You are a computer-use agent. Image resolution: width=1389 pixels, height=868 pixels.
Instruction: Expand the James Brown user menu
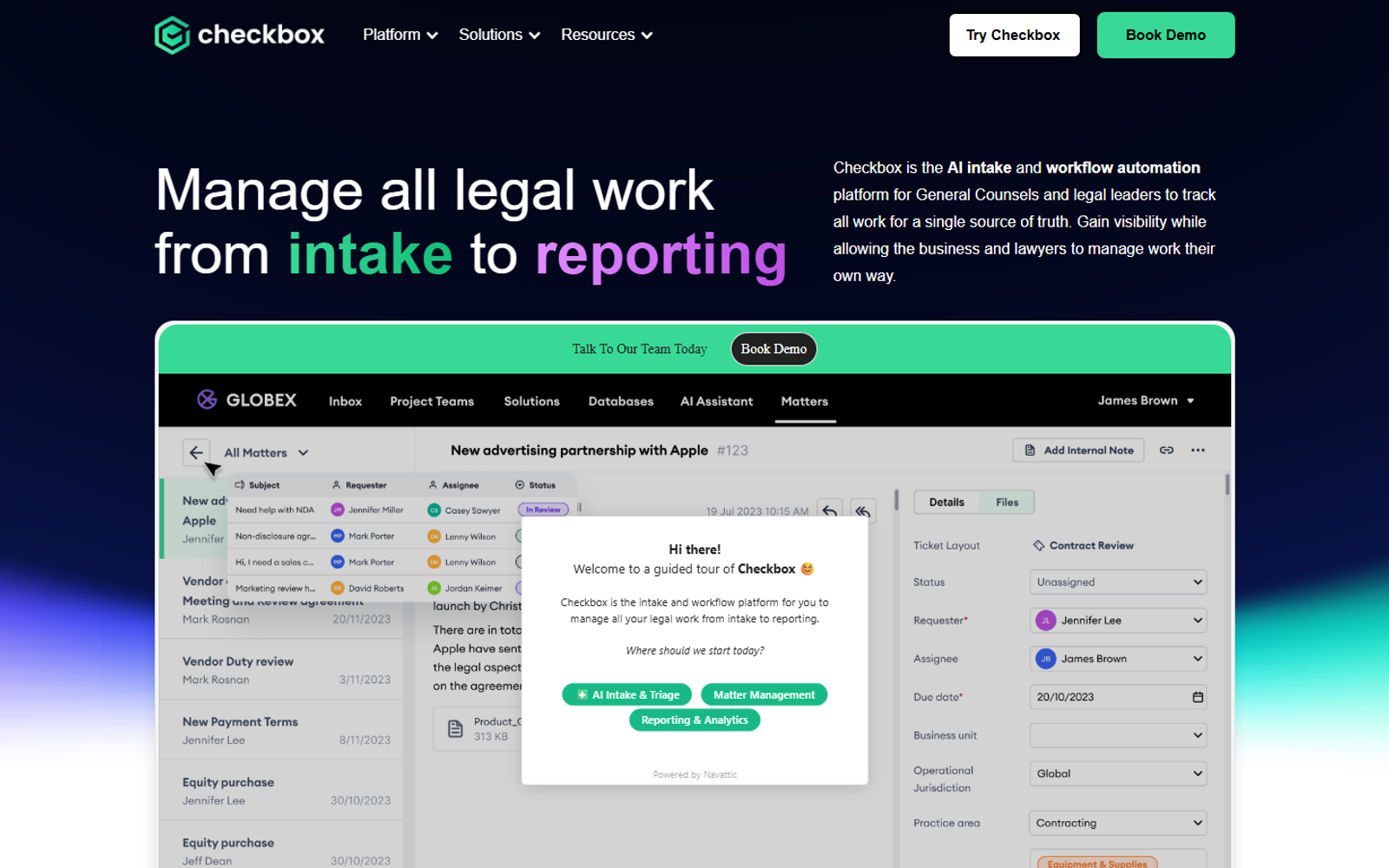pos(1146,400)
